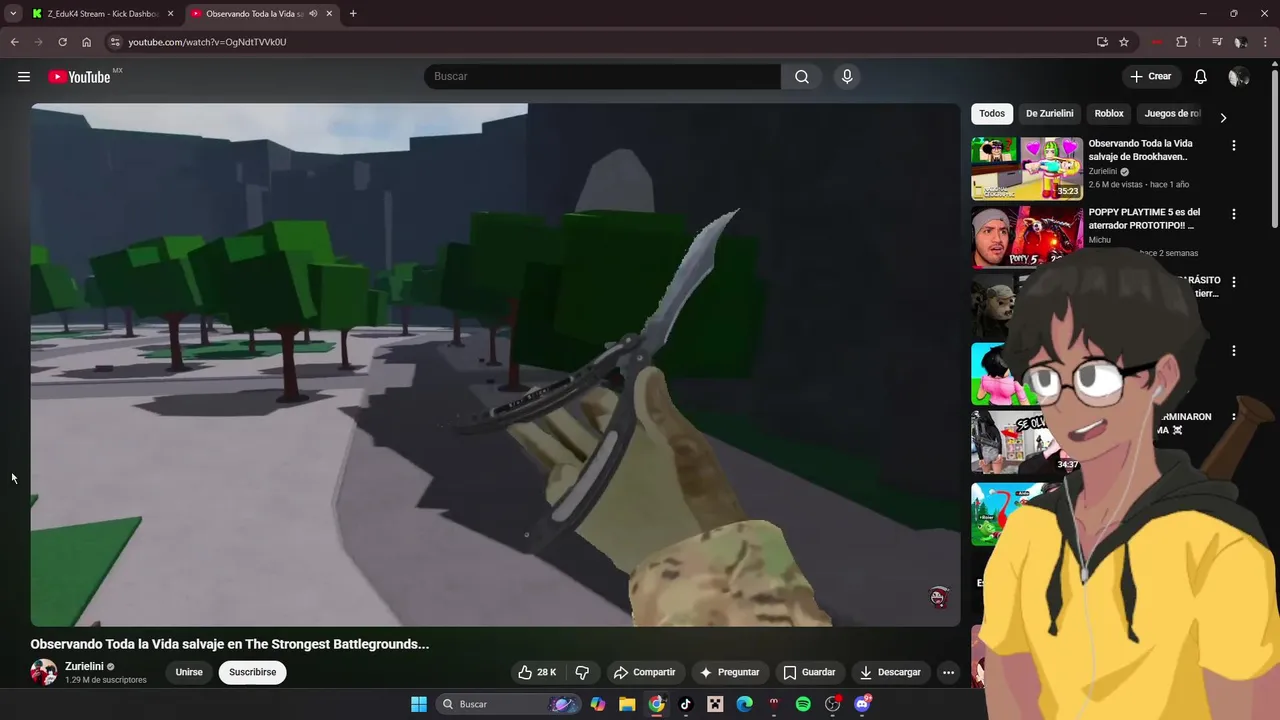Reload the page
The width and height of the screenshot is (1280, 720).
coord(62,42)
